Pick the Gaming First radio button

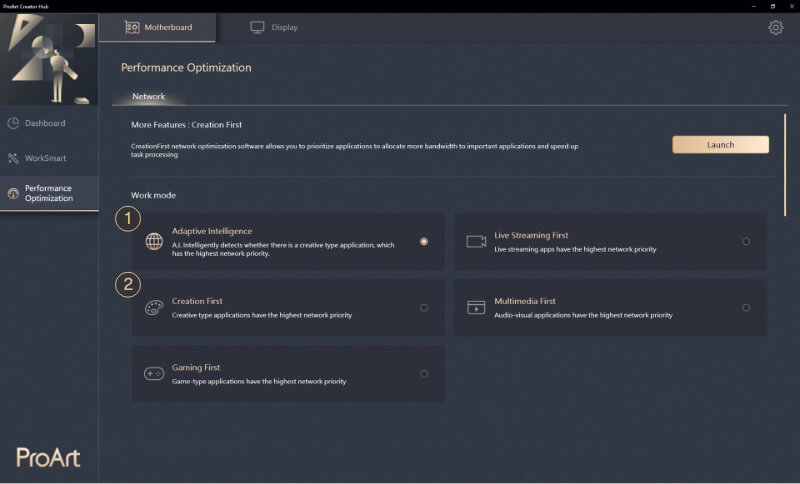pyautogui.click(x=424, y=373)
